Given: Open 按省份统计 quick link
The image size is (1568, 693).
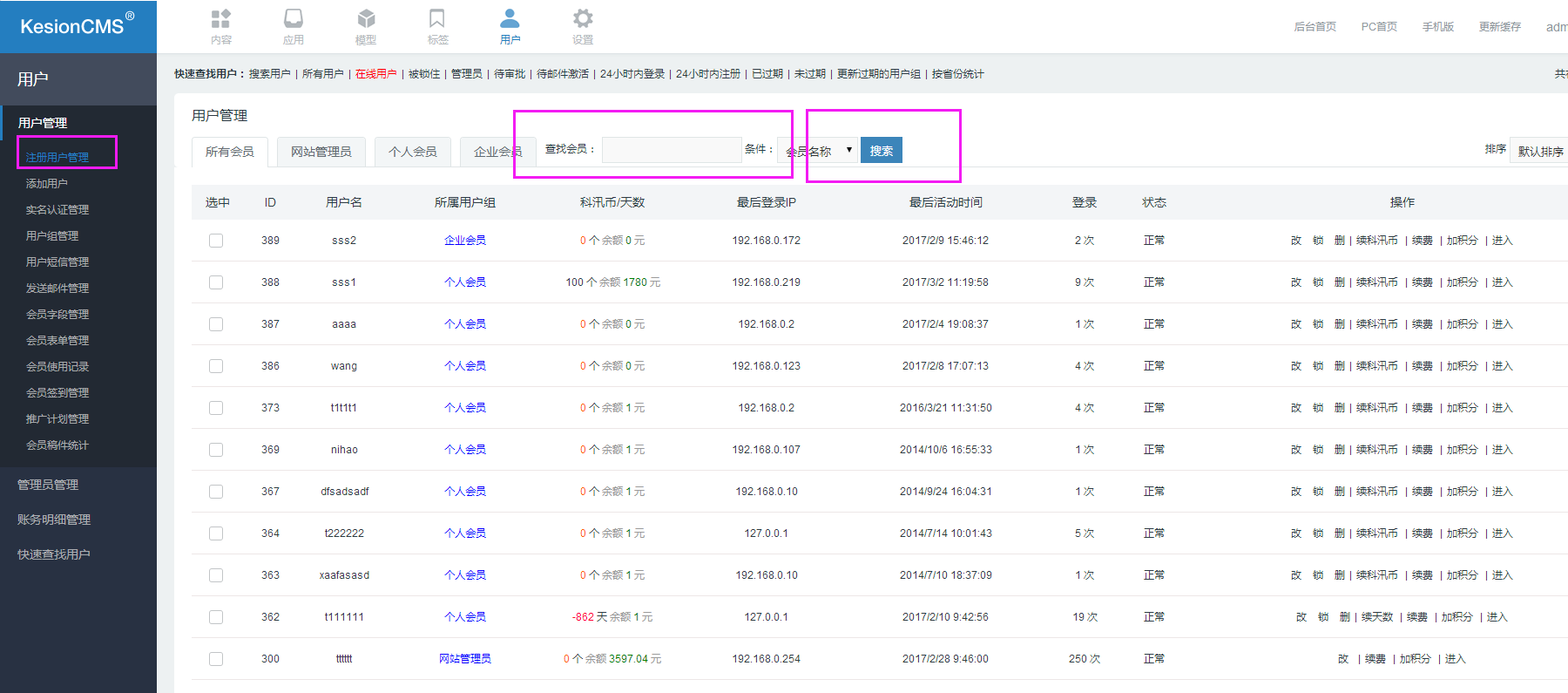Looking at the screenshot, I should pyautogui.click(x=957, y=74).
